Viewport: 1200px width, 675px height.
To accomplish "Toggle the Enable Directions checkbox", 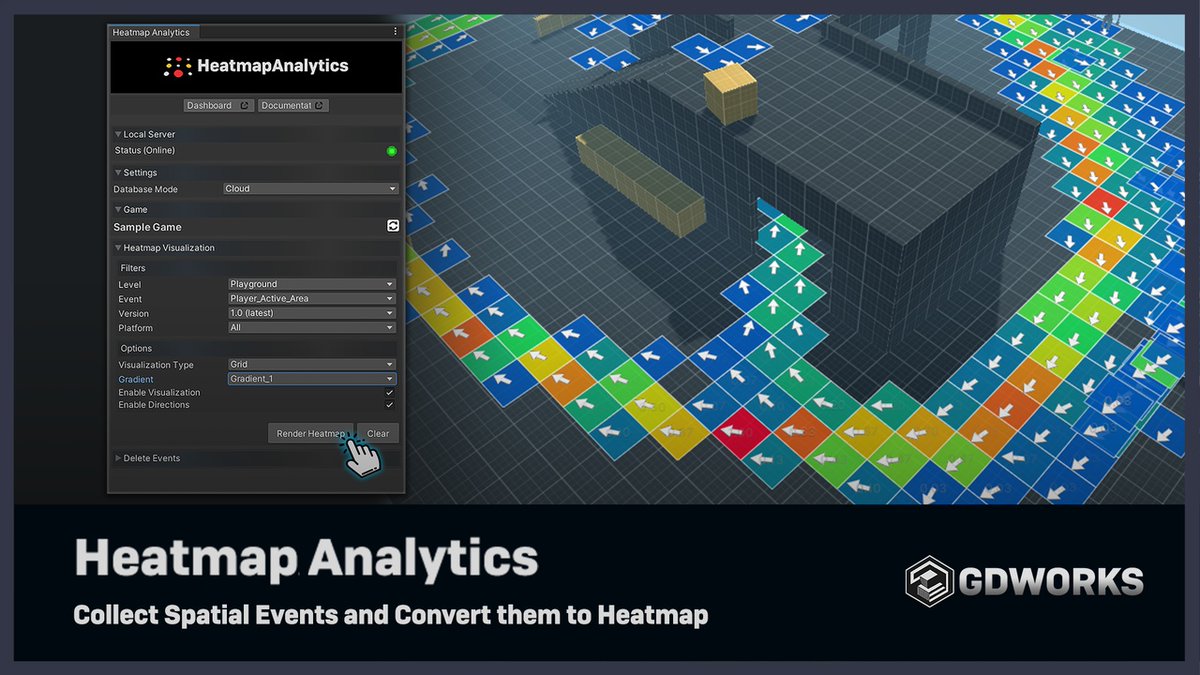I will coord(390,405).
